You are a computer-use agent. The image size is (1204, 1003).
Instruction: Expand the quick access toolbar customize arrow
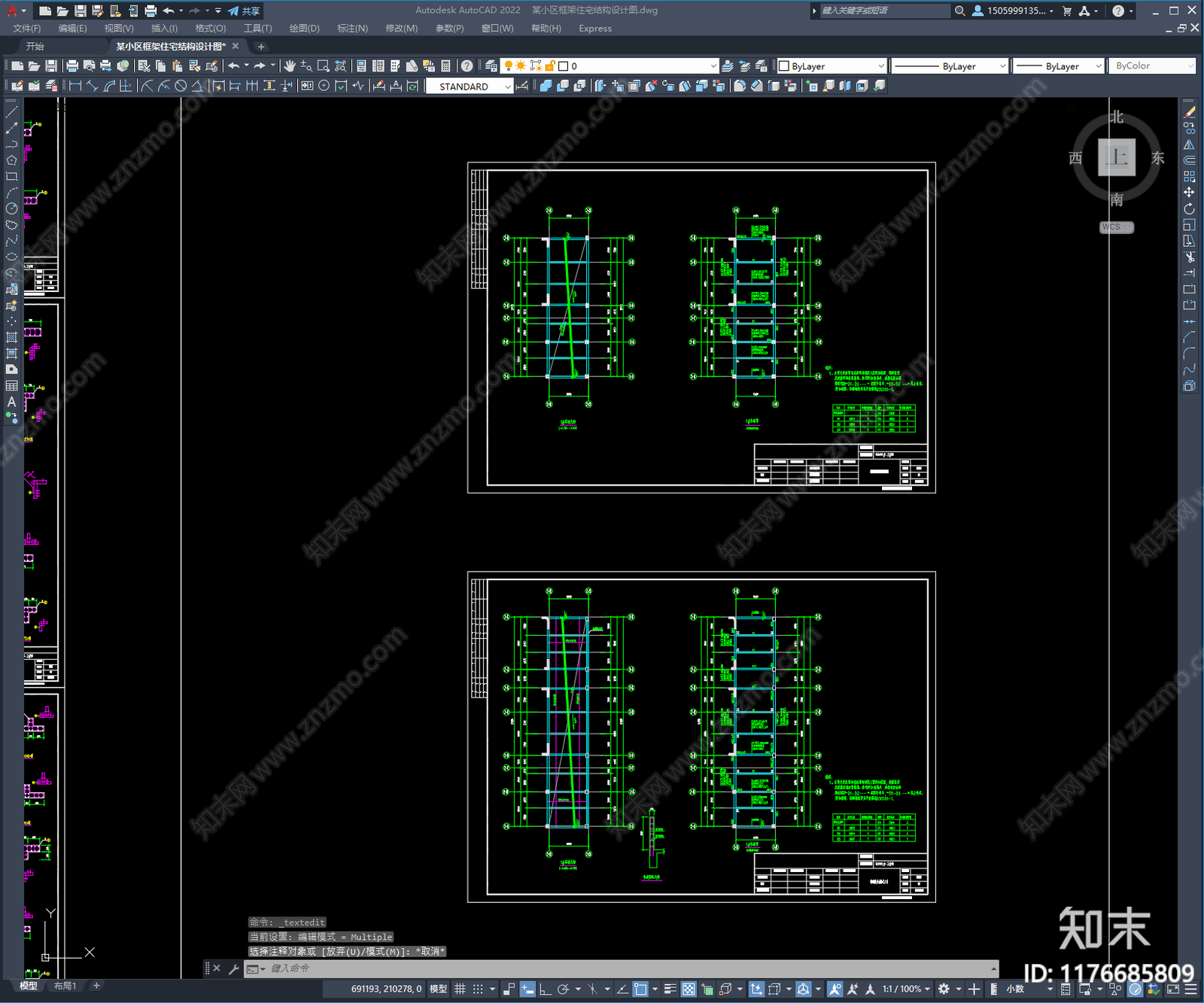(x=218, y=11)
